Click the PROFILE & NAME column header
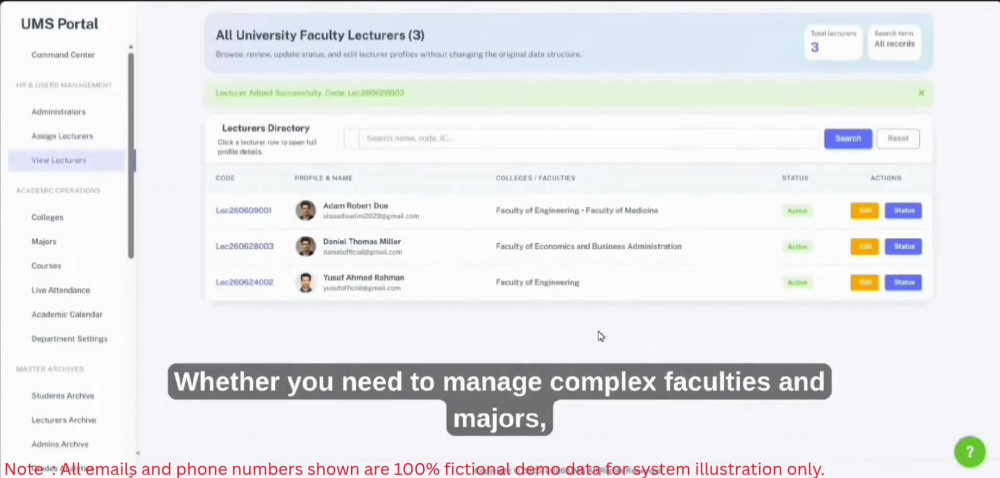The image size is (1000, 478). click(x=323, y=178)
